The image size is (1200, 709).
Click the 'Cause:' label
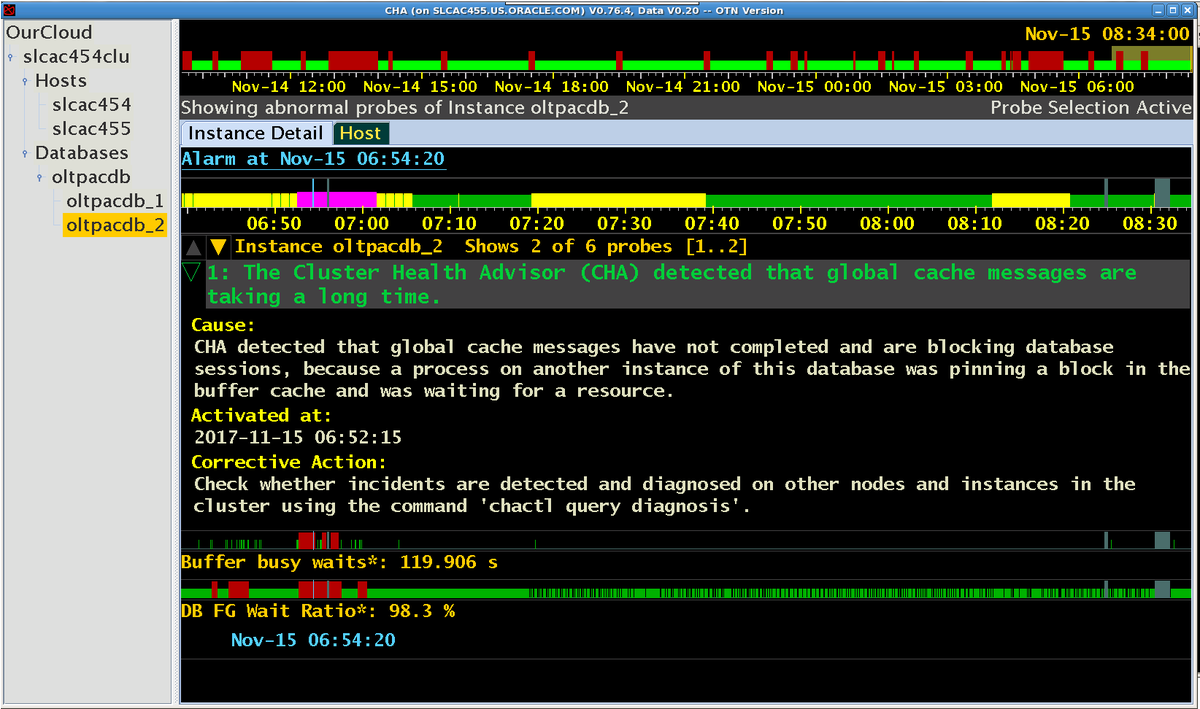point(223,325)
